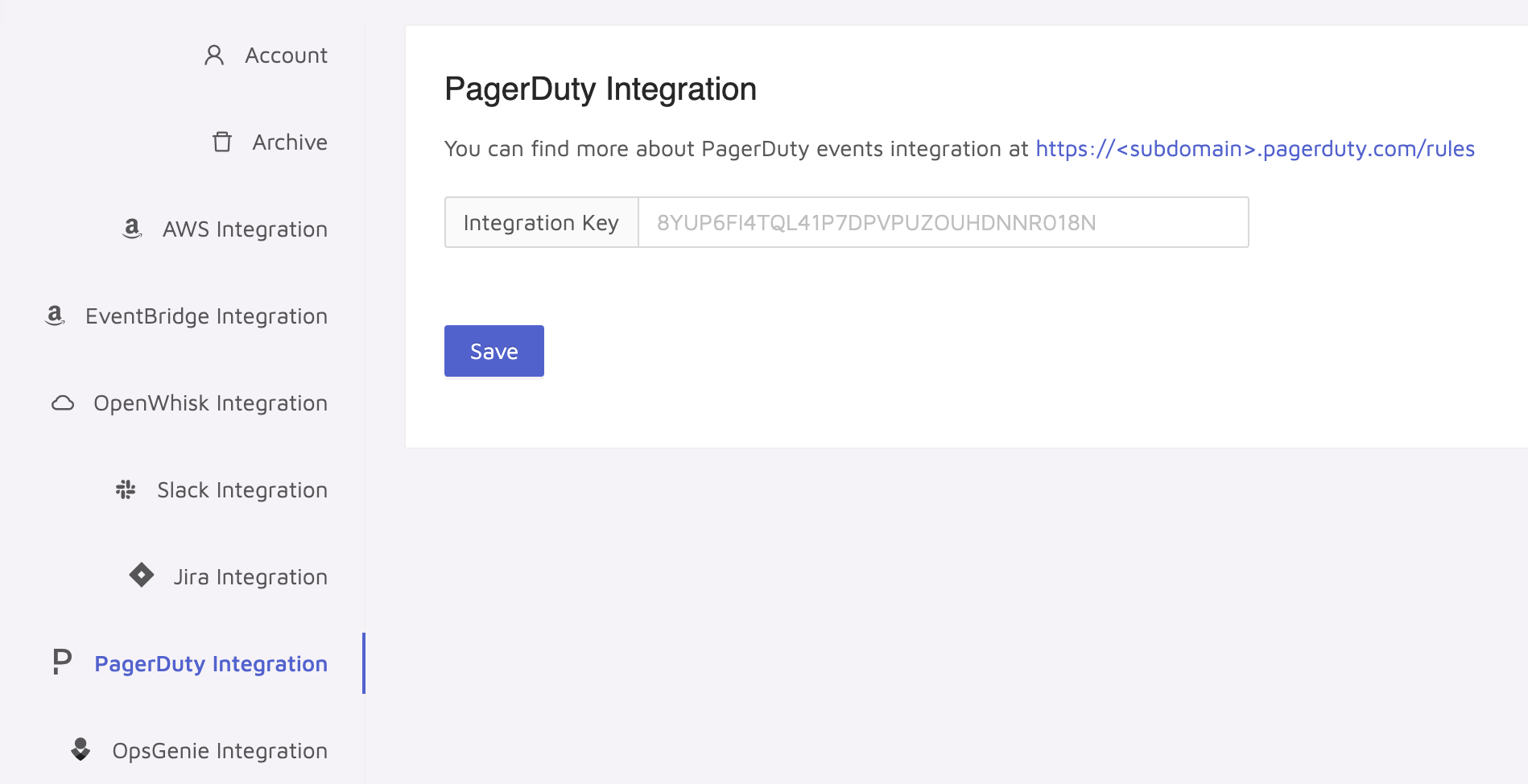Click the Integration Key field label

click(541, 222)
